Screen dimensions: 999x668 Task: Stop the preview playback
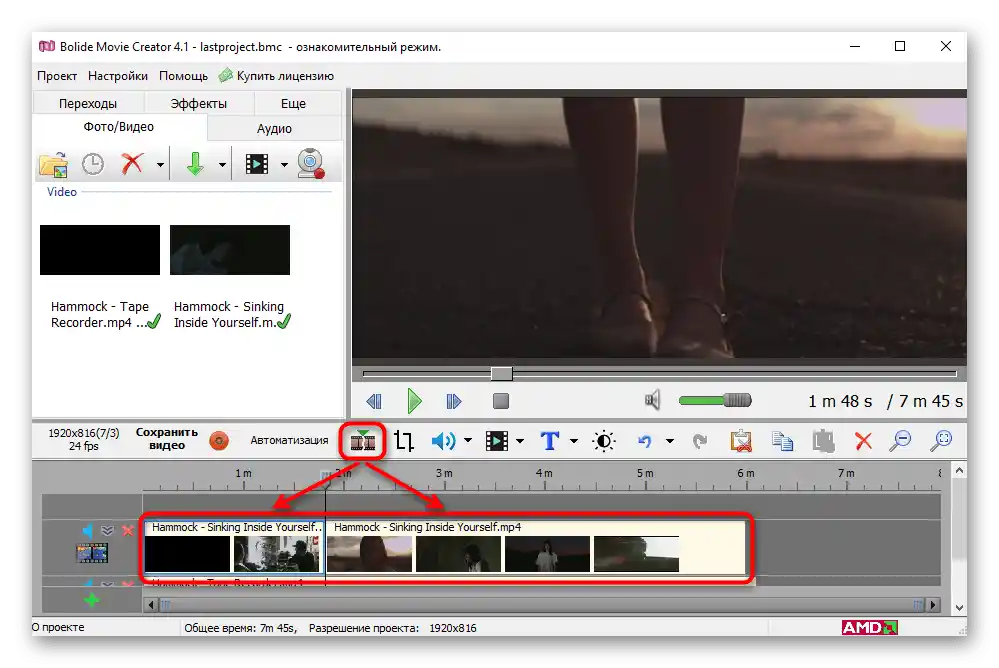501,401
